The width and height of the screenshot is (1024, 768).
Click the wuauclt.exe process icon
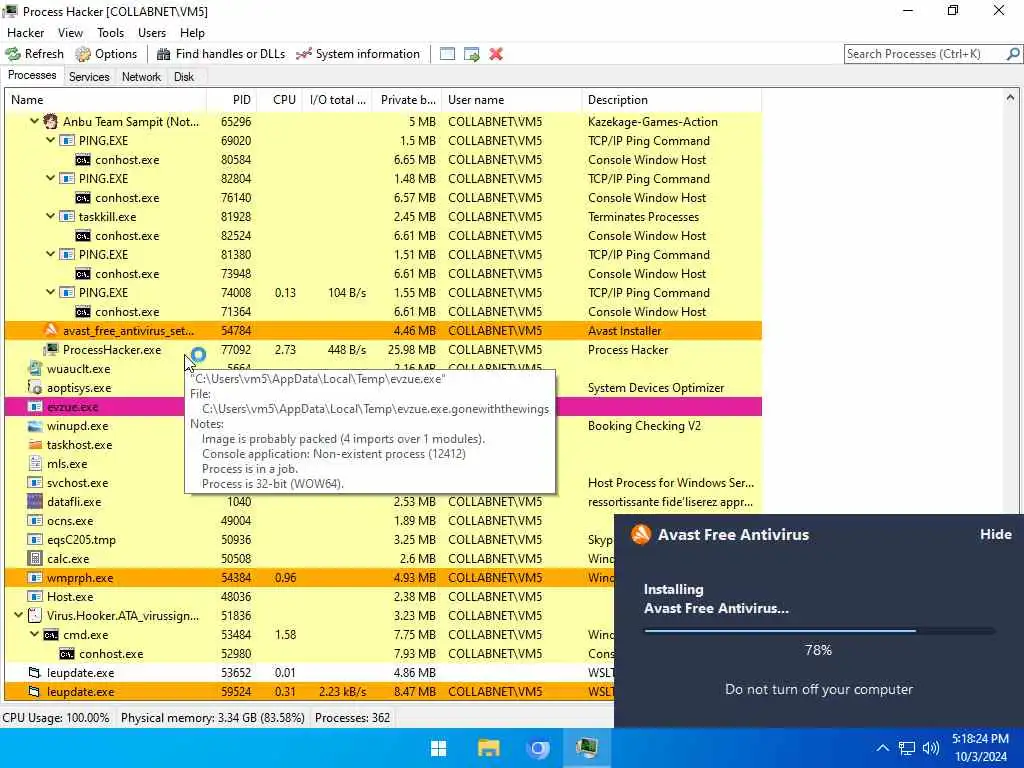[35, 368]
